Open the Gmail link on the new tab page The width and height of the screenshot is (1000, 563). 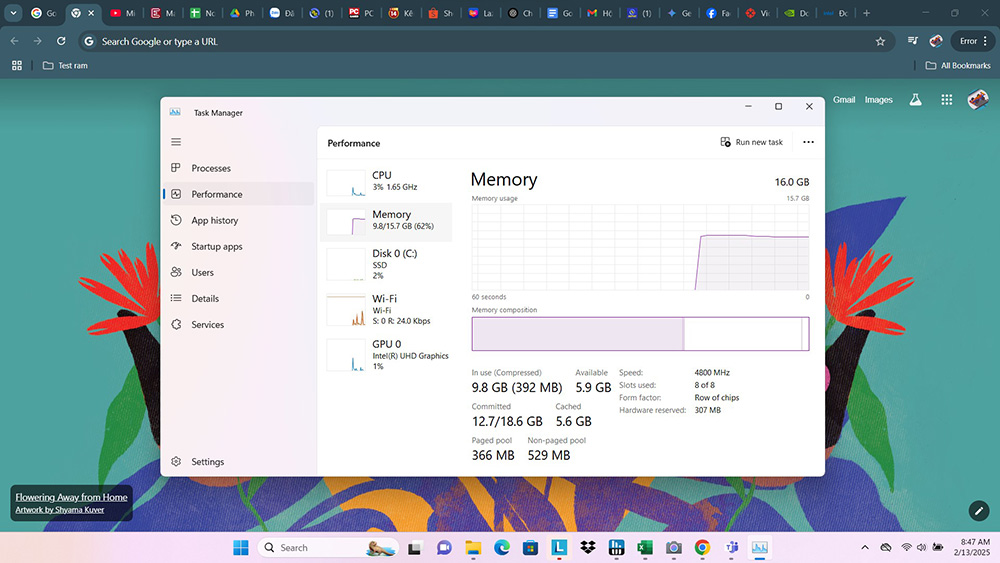click(844, 99)
